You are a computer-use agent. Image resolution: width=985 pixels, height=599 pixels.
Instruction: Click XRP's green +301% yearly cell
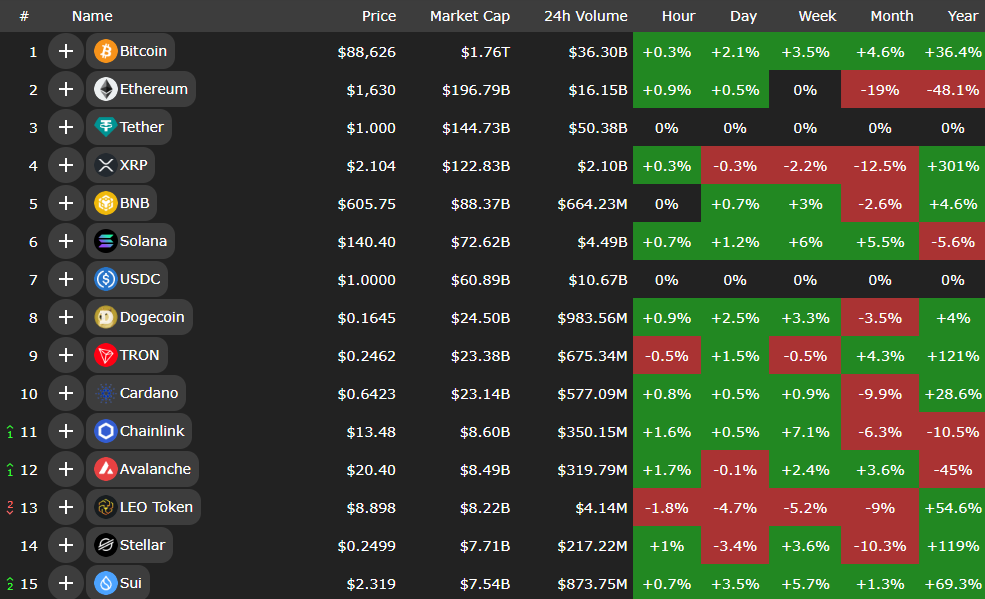pyautogui.click(x=952, y=165)
